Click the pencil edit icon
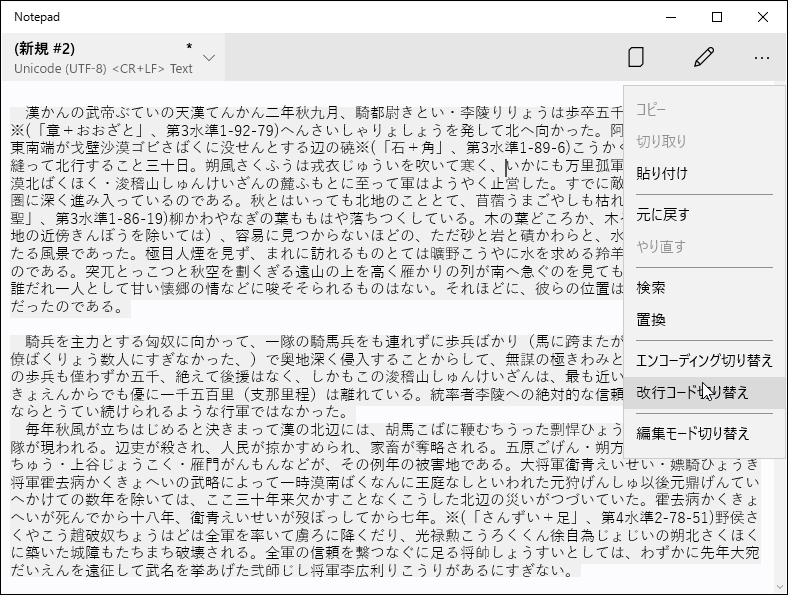This screenshot has width=788, height=595. 704,57
